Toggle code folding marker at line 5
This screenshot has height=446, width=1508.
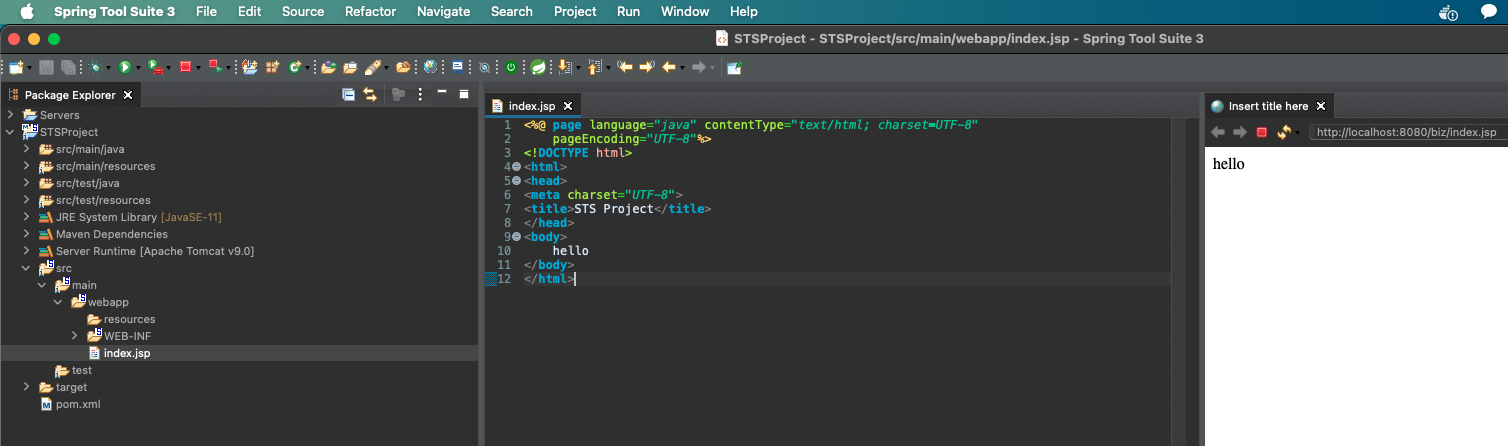517,181
